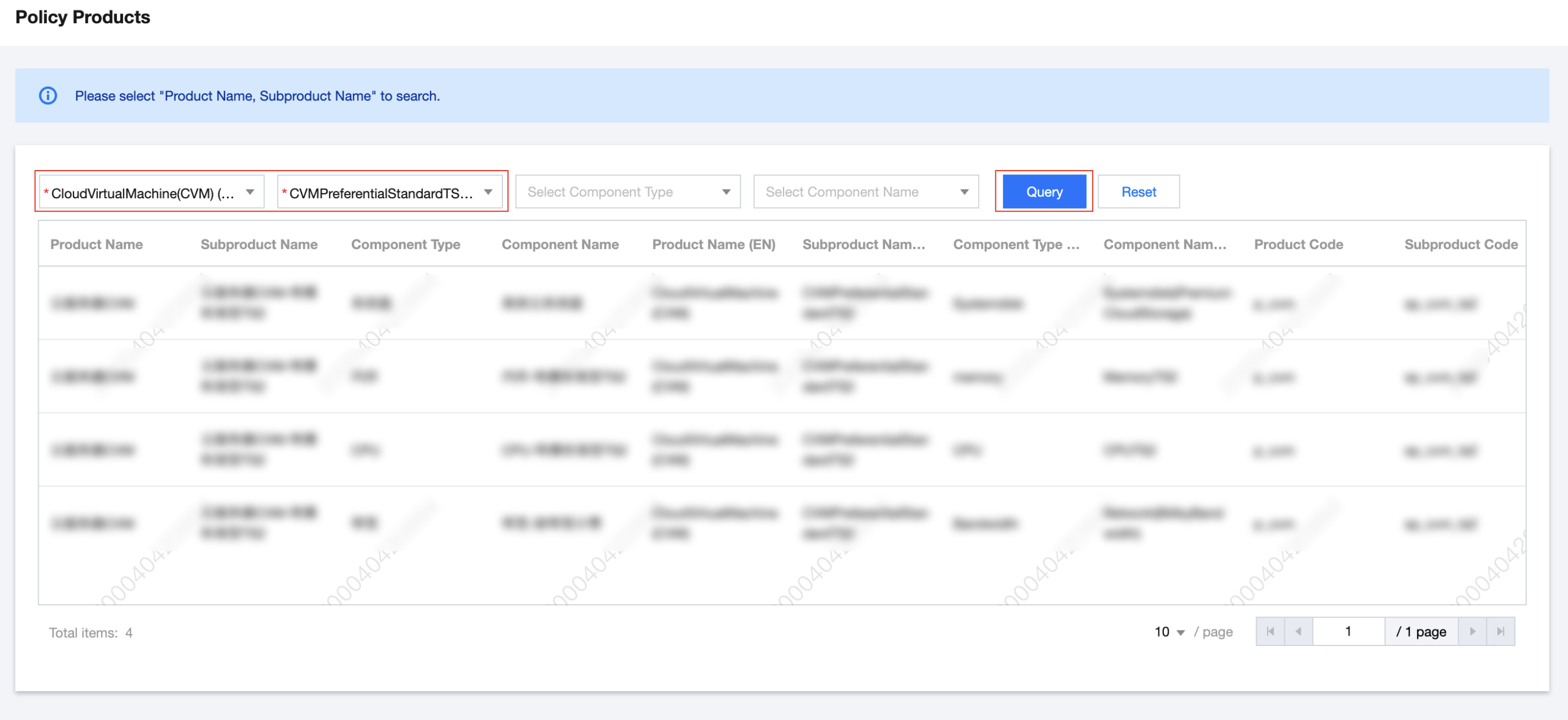Image resolution: width=1568 pixels, height=720 pixels.
Task: Expand Select Component Type dropdown
Action: coord(627,192)
